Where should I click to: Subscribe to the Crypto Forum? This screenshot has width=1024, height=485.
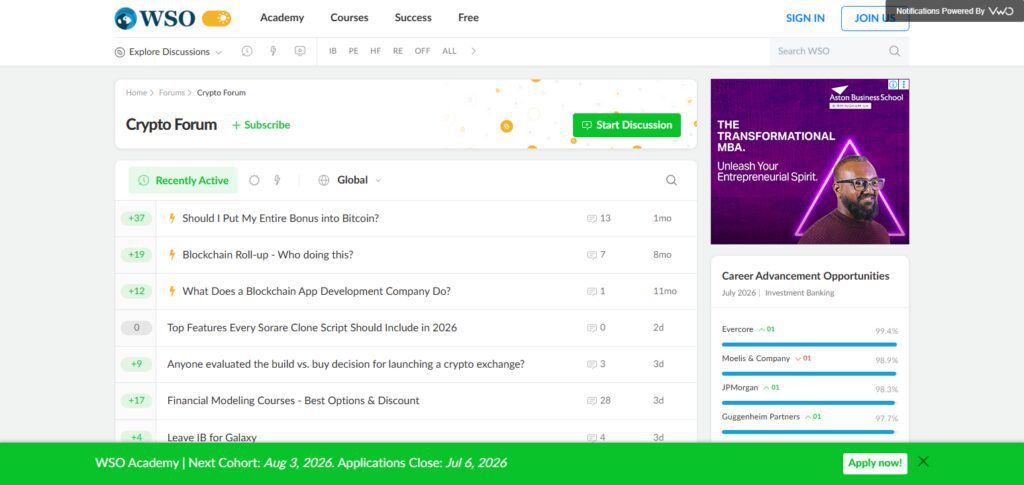261,125
